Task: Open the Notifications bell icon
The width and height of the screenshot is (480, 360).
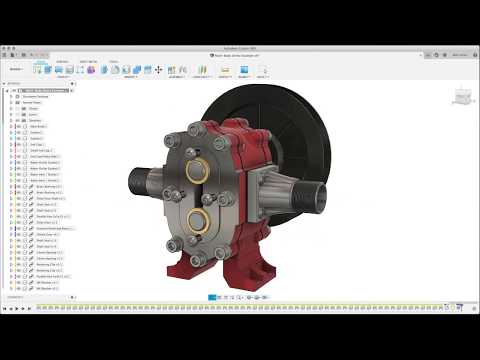Action: (444, 55)
